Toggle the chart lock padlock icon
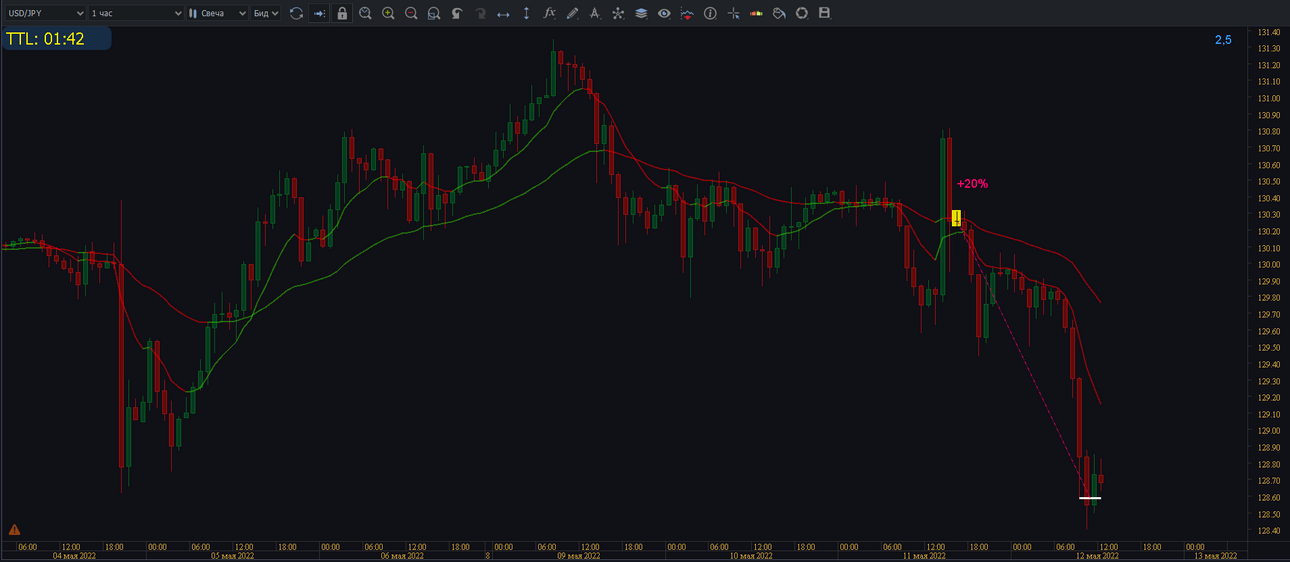The width and height of the screenshot is (1290, 562). coord(342,13)
